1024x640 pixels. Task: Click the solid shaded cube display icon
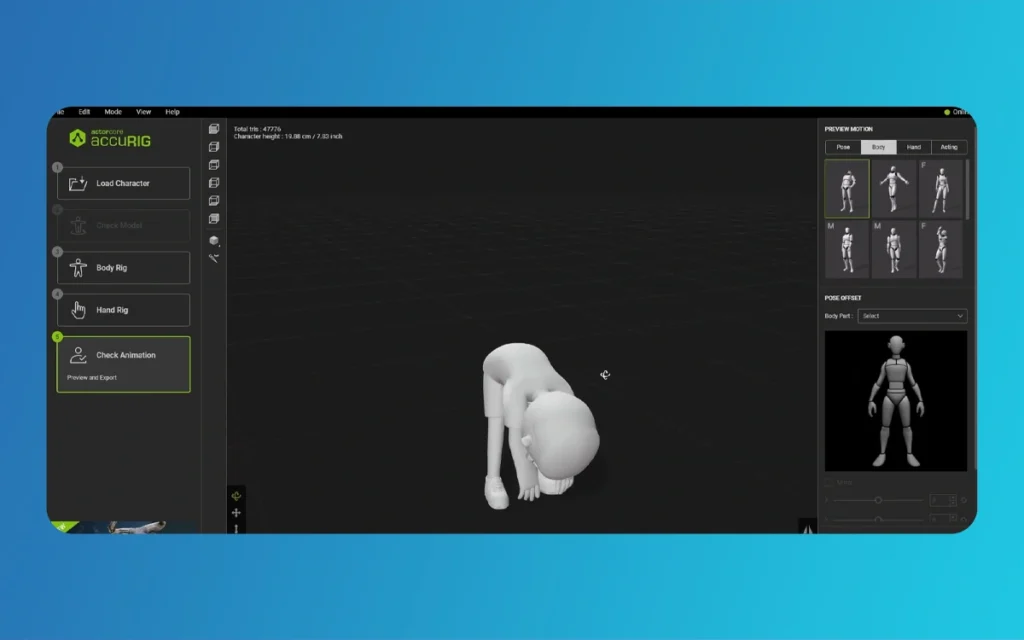(x=214, y=240)
